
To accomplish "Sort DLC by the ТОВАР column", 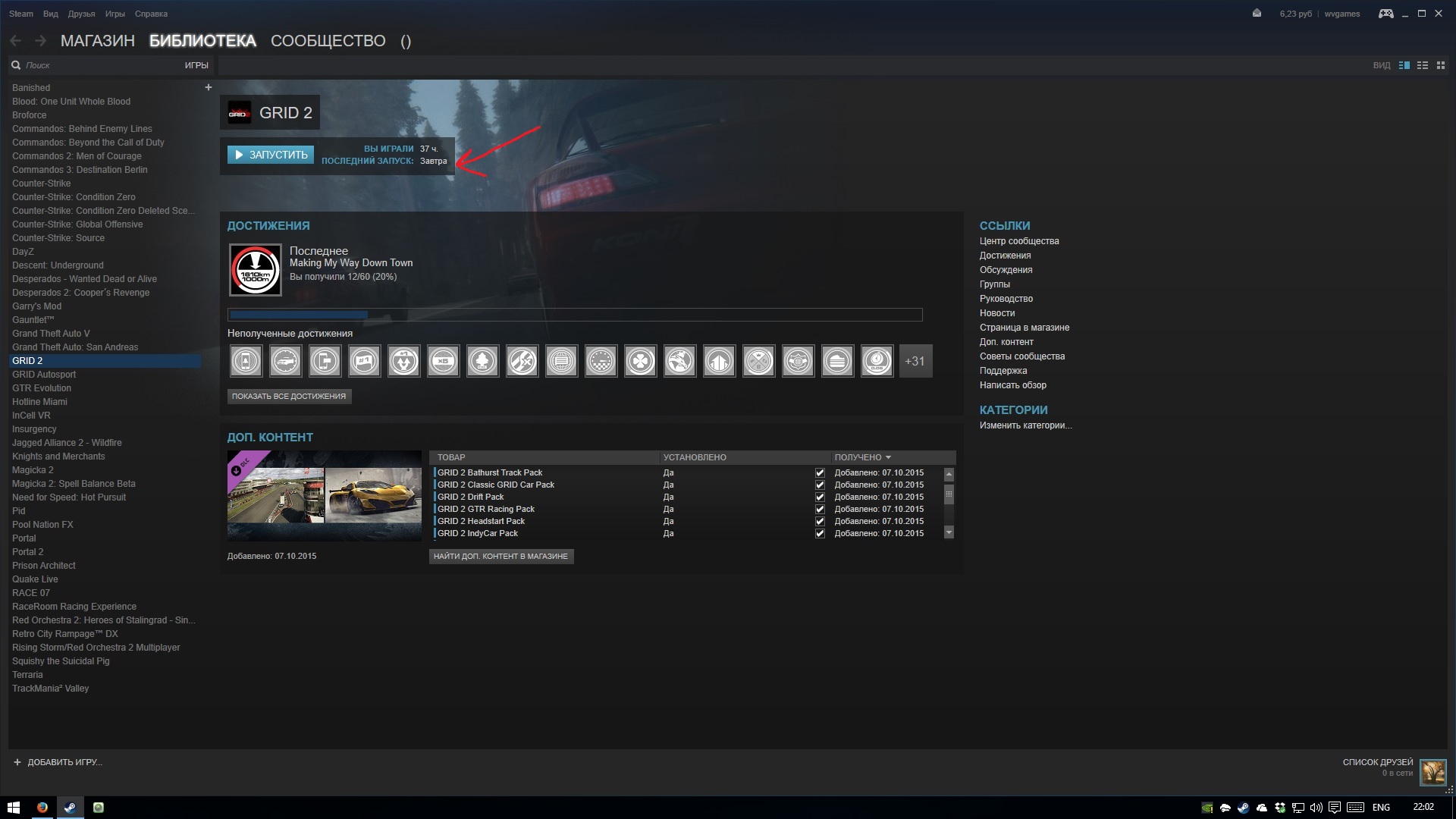I will click(x=544, y=457).
